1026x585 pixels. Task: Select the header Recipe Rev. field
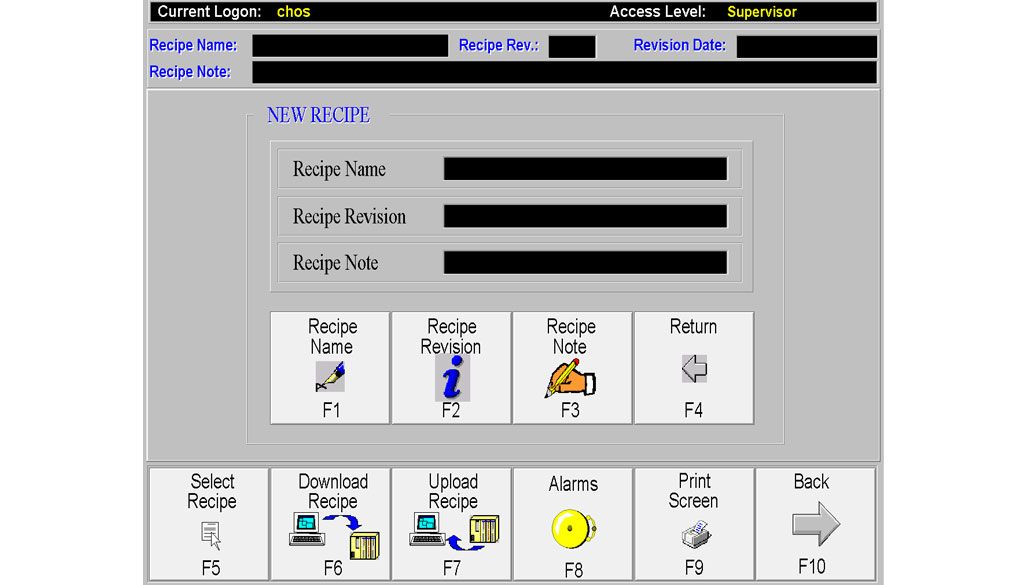tap(571, 46)
